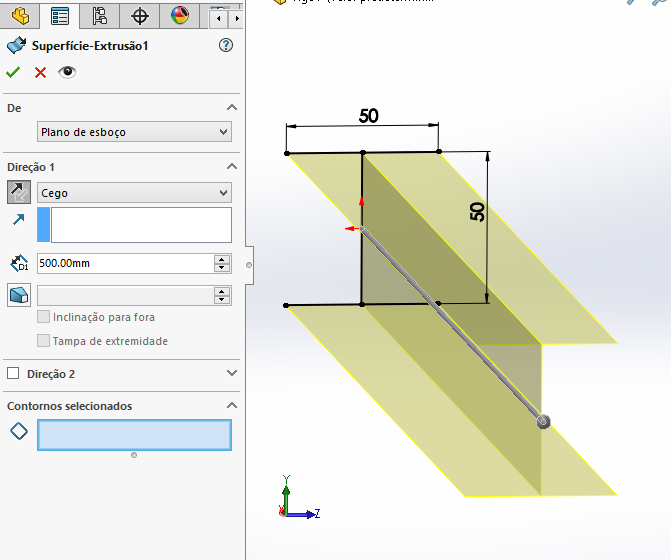Increase depth with the up spinner arrow
The height and width of the screenshot is (560, 671).
222,260
